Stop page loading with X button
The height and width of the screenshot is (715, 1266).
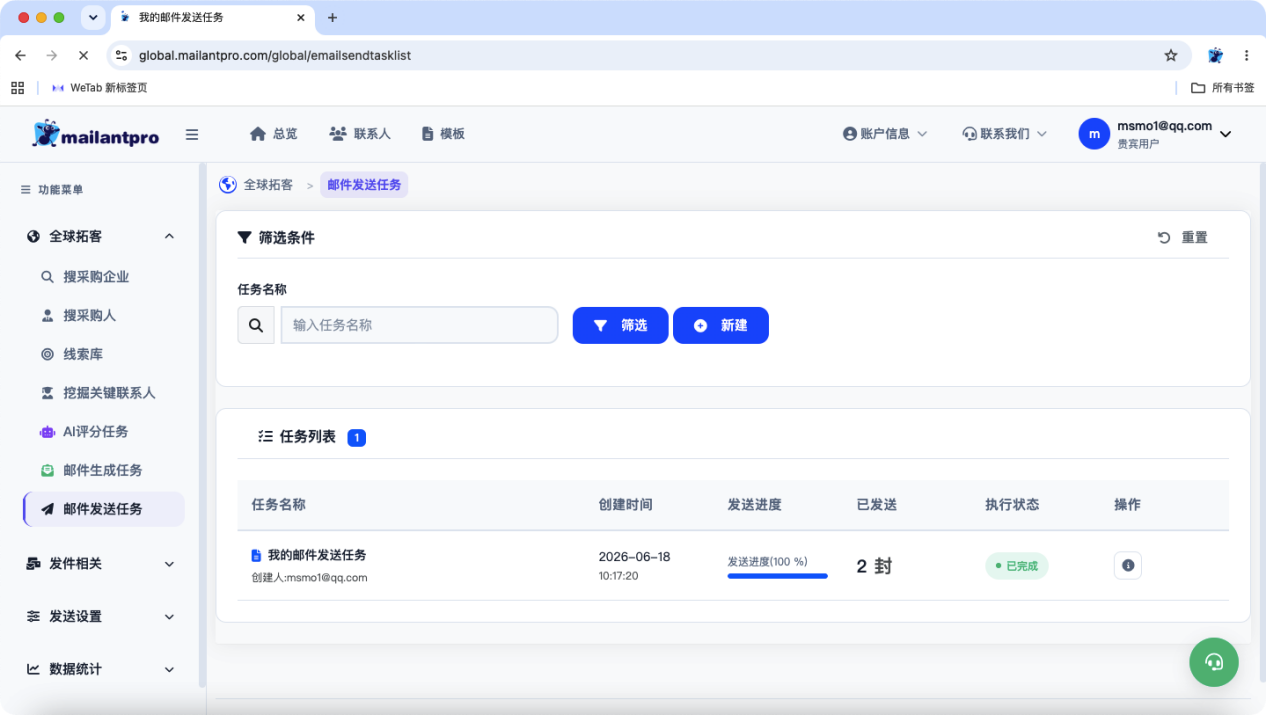tap(83, 55)
